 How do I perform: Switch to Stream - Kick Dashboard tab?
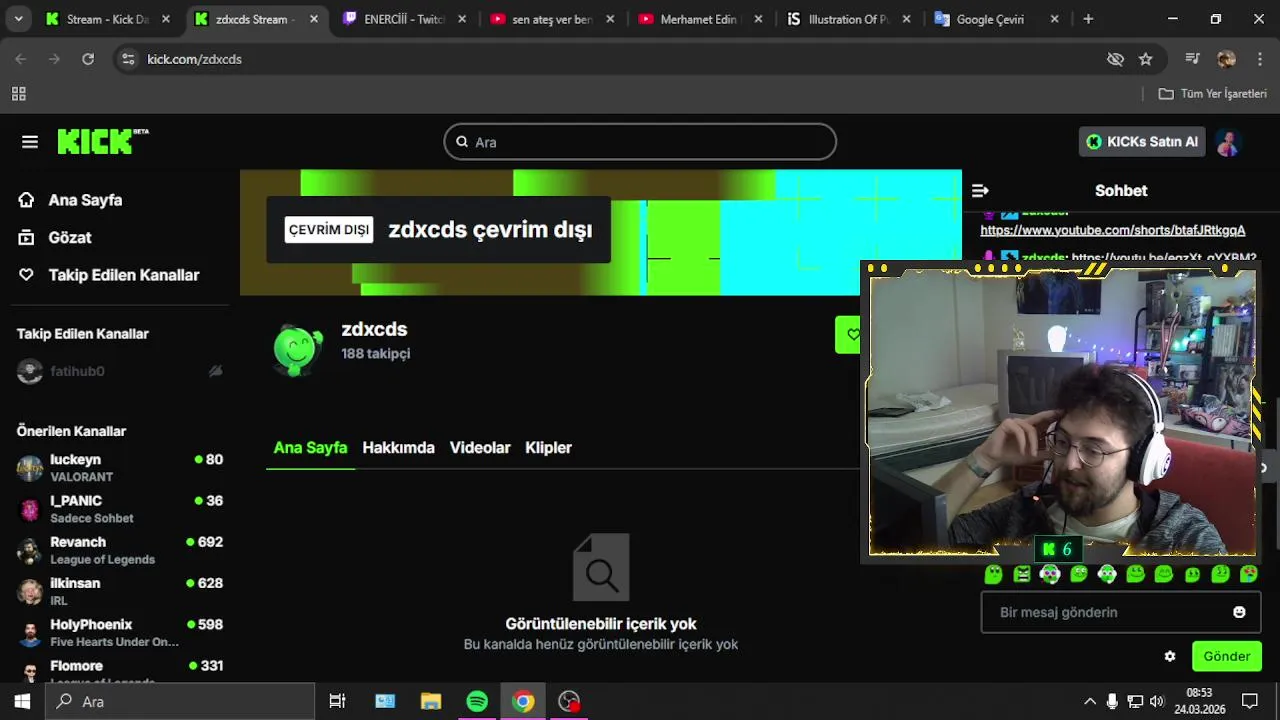tap(108, 19)
